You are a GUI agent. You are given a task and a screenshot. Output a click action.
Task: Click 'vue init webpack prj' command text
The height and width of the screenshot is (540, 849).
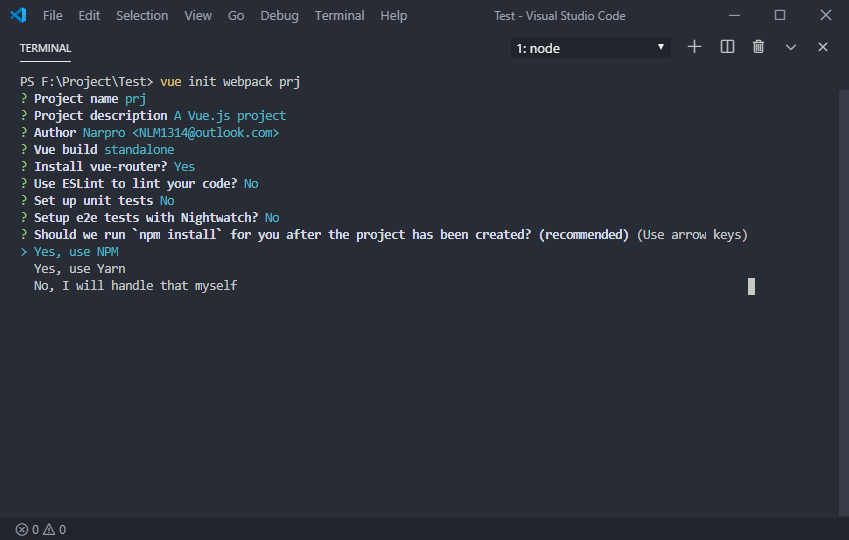(x=230, y=82)
